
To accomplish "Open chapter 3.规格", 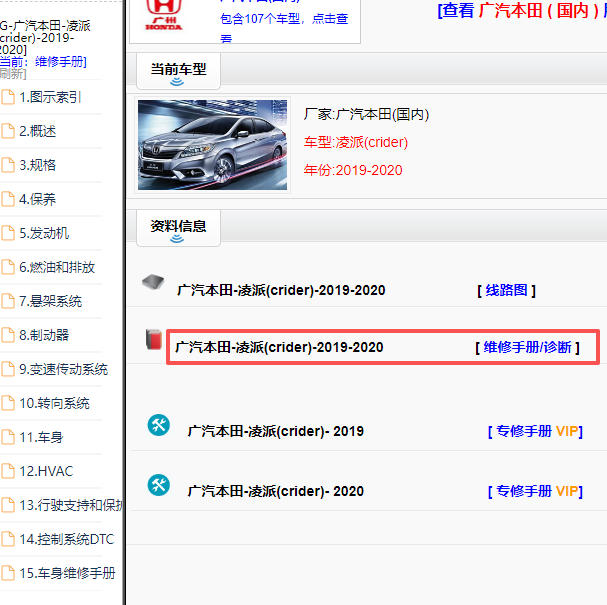I will 38,165.
